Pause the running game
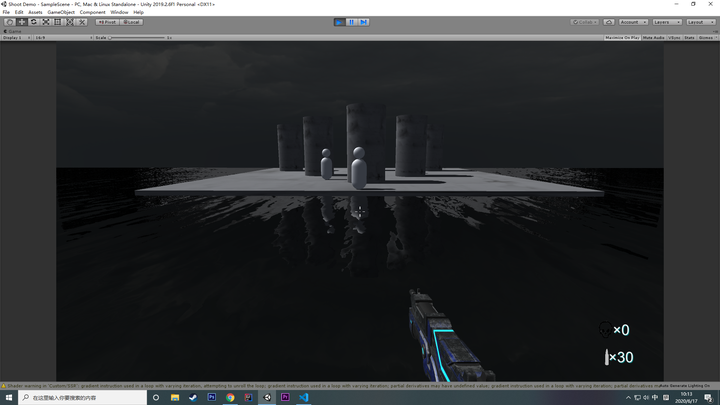This screenshot has width=720, height=405. pos(352,22)
